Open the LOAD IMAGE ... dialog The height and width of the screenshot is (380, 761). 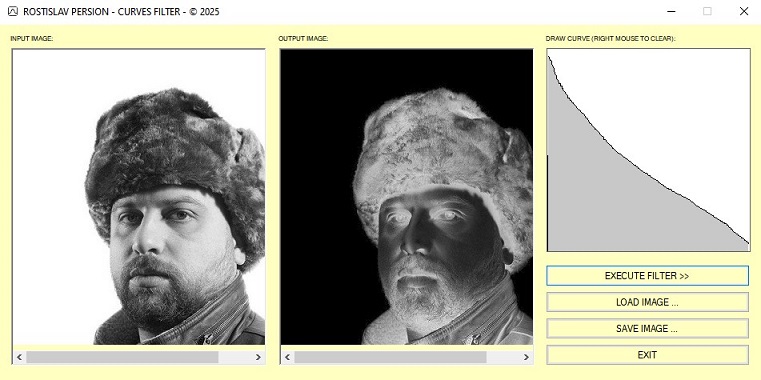click(x=647, y=302)
